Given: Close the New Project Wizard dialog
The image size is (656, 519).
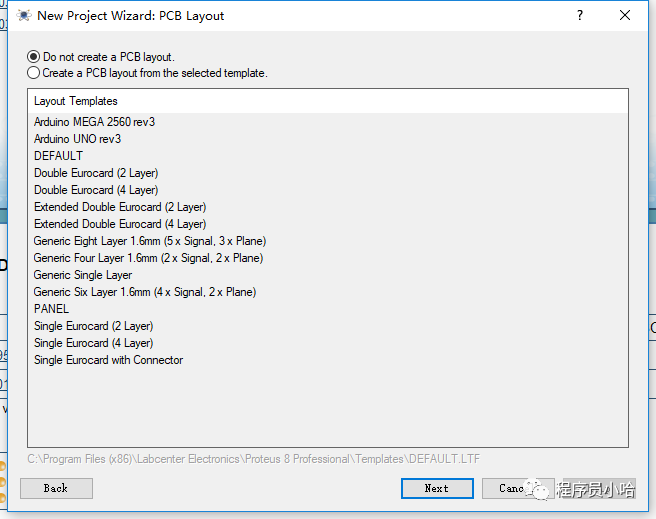Looking at the screenshot, I should pyautogui.click(x=625, y=16).
